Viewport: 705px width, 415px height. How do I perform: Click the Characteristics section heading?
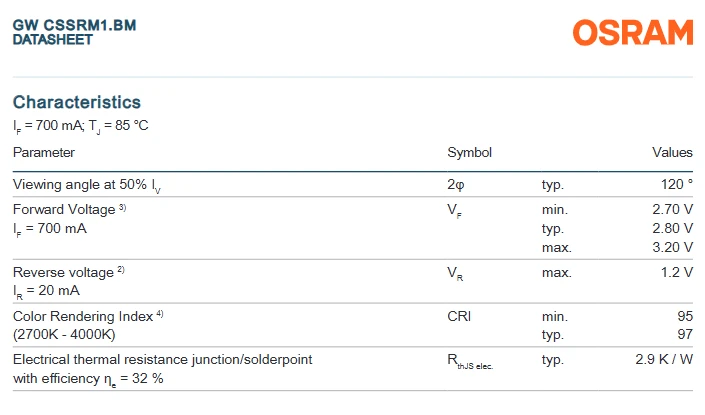(77, 102)
